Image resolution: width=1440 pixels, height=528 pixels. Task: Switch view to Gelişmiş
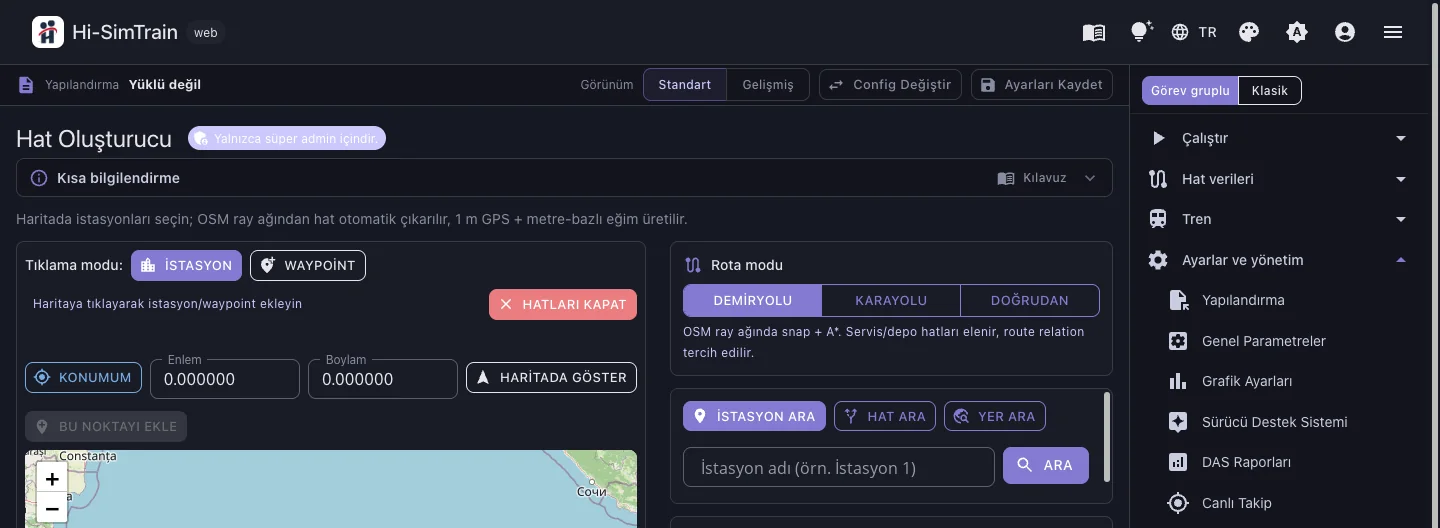coord(768,85)
